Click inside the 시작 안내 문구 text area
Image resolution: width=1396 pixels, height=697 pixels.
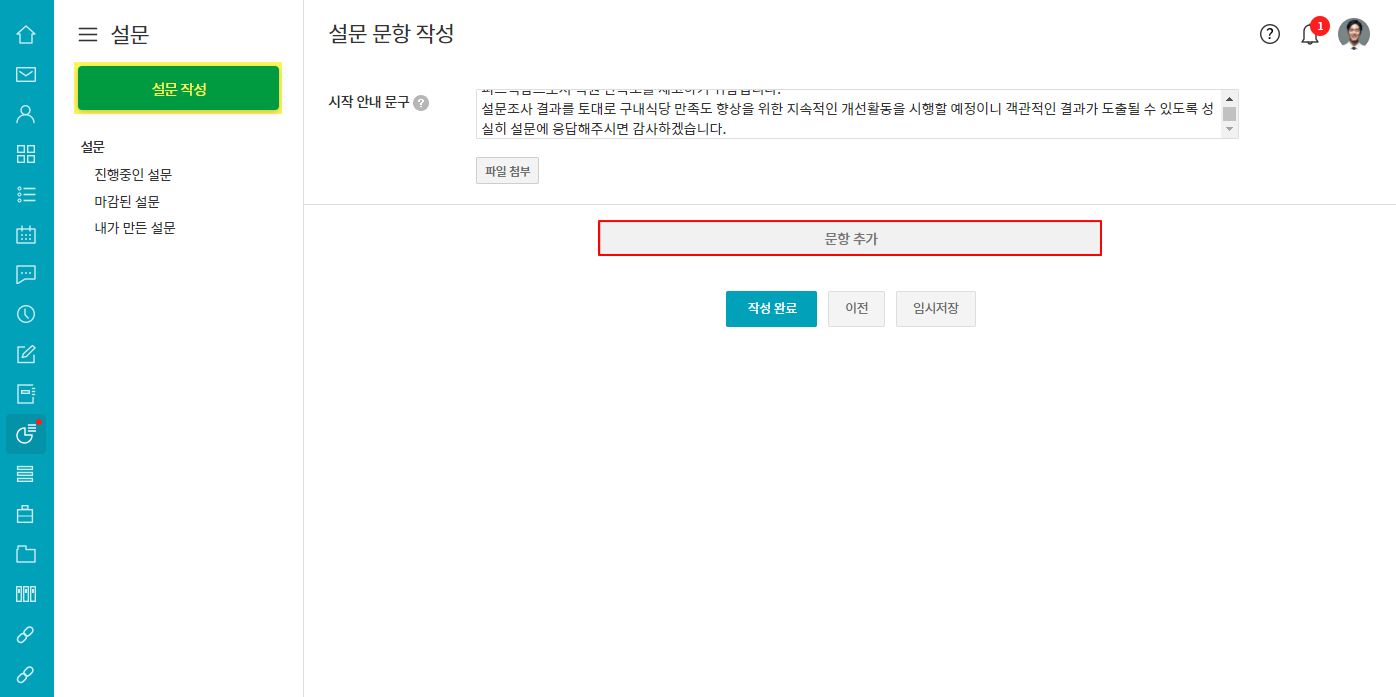coord(845,114)
